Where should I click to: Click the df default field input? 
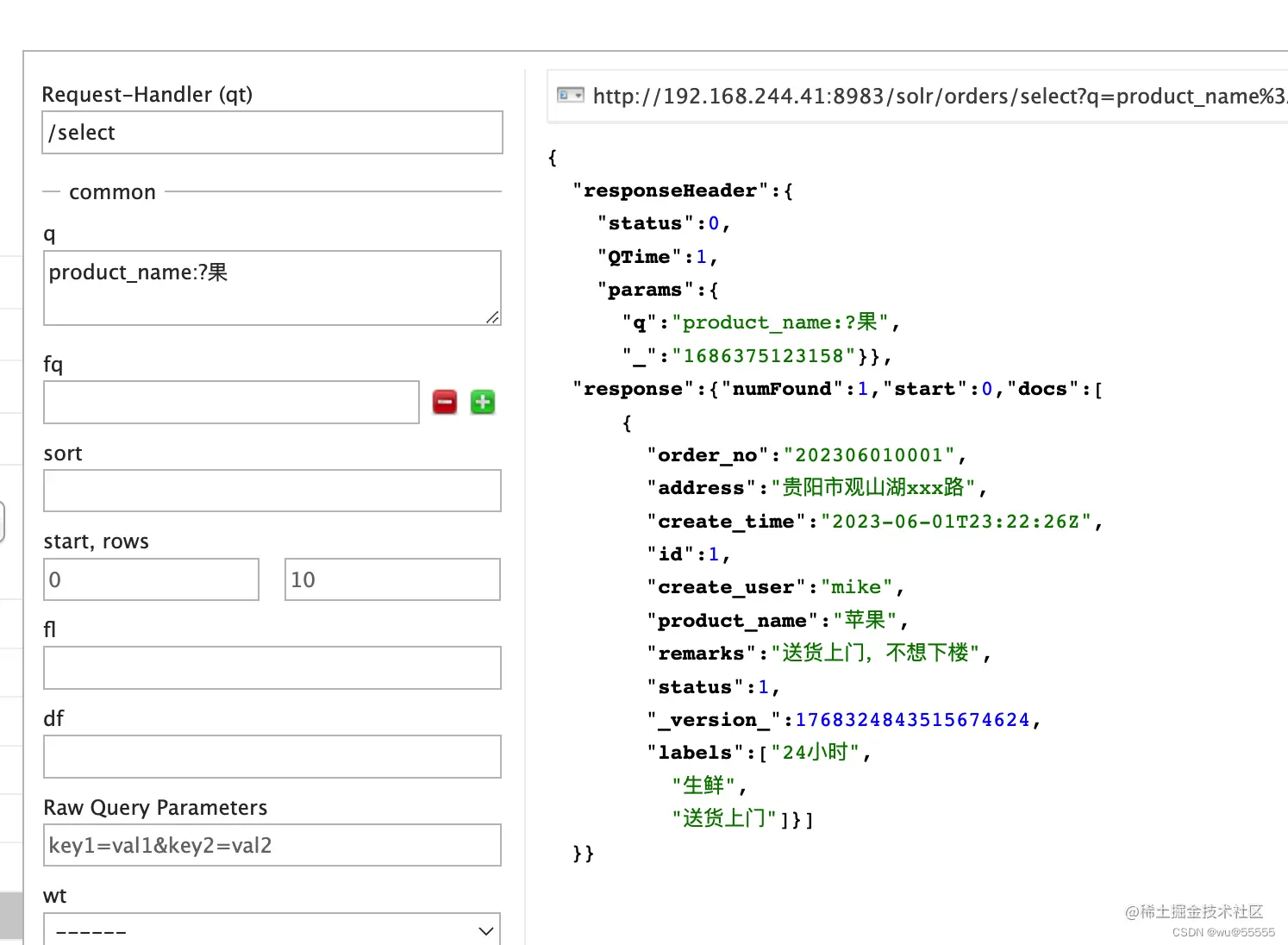pyautogui.click(x=272, y=757)
